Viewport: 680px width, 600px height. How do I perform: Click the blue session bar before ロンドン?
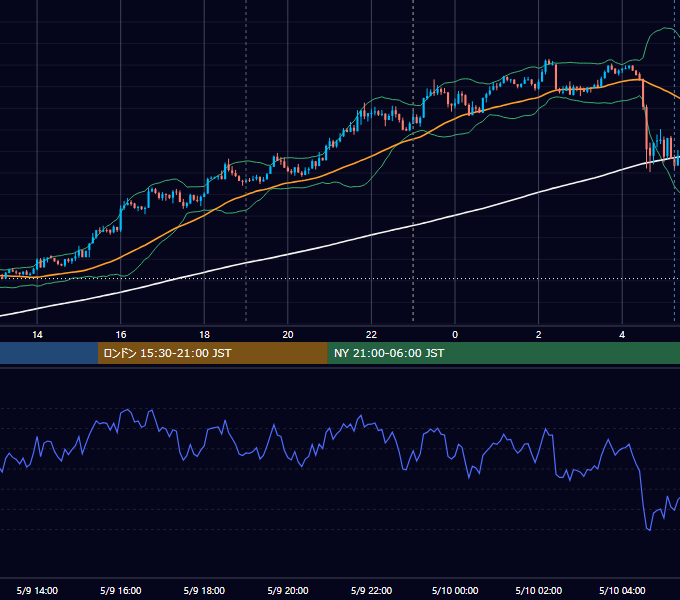pyautogui.click(x=49, y=353)
